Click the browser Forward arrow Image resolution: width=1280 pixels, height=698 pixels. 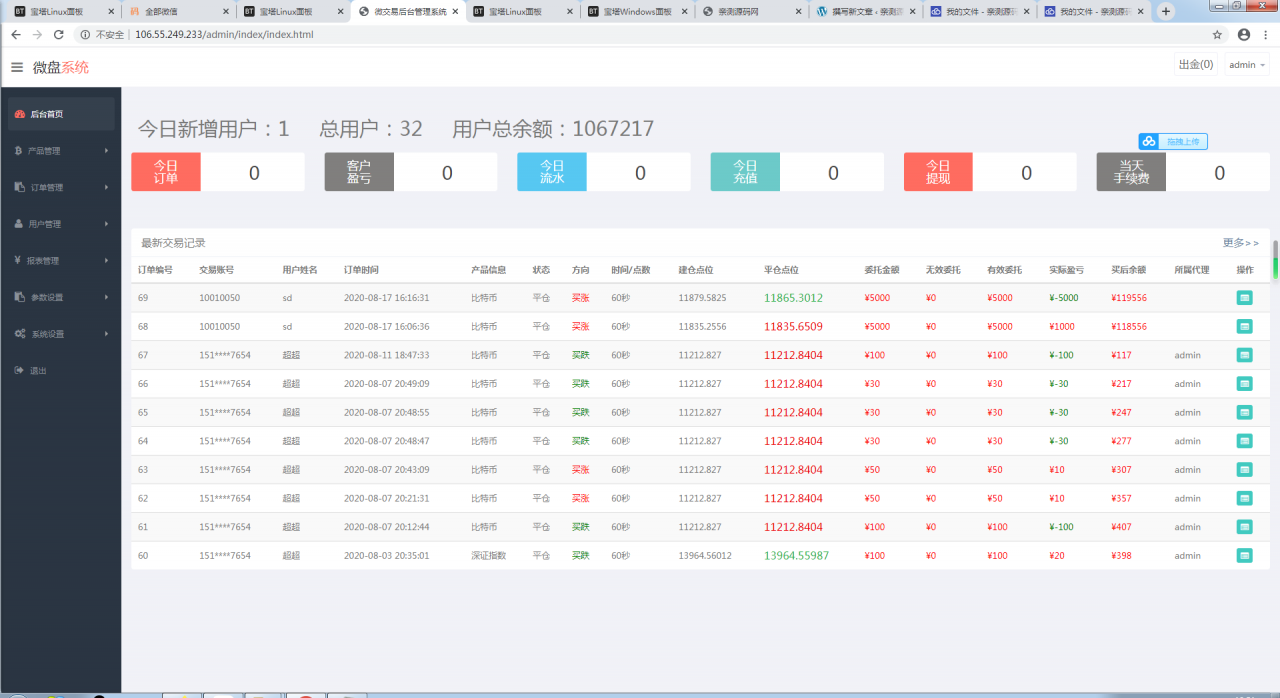(x=37, y=34)
